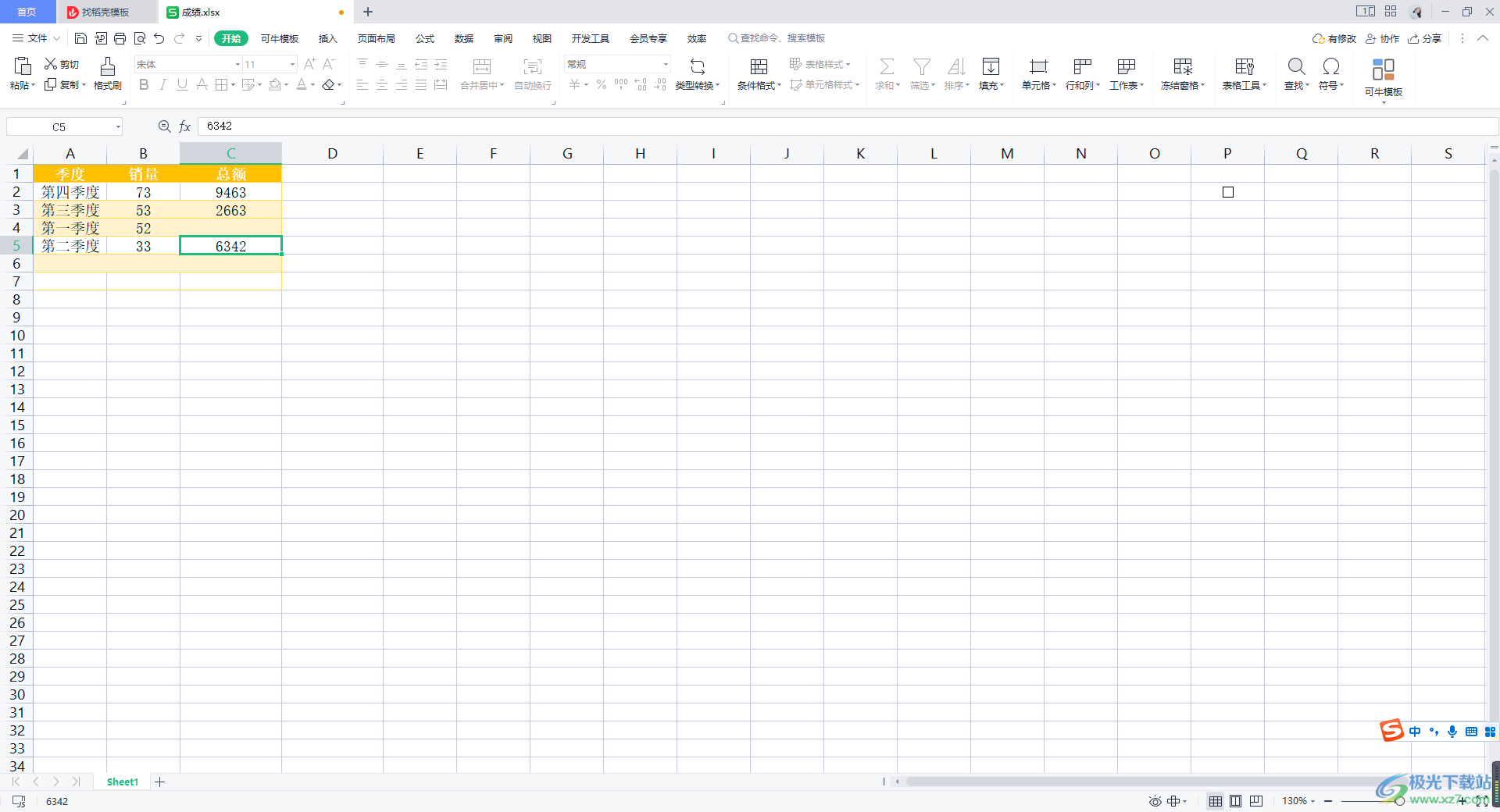Click the percent style icon
1500x812 pixels.
pyautogui.click(x=602, y=84)
